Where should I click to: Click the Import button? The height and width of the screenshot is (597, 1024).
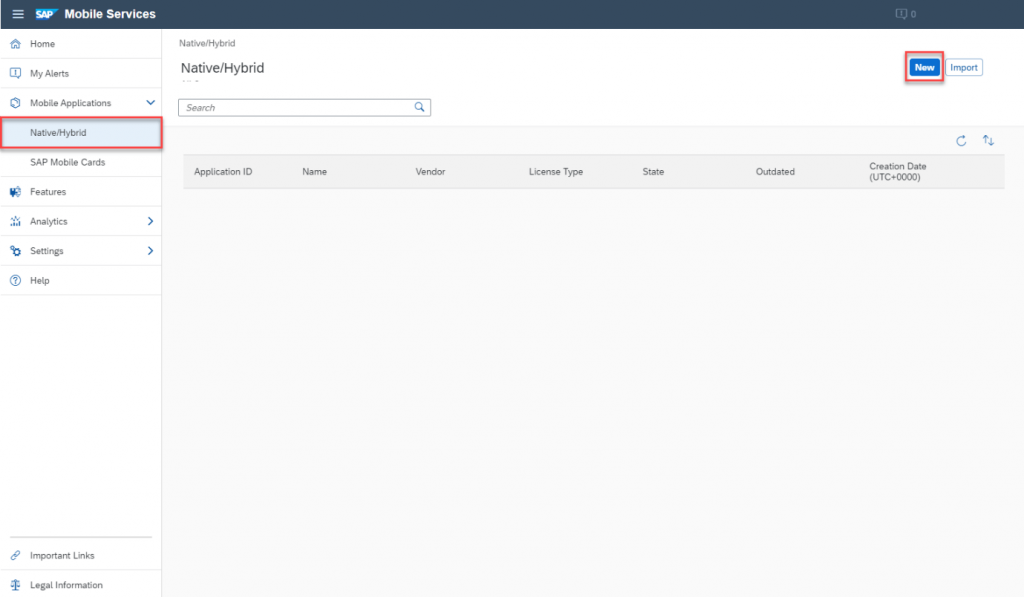[964, 67]
